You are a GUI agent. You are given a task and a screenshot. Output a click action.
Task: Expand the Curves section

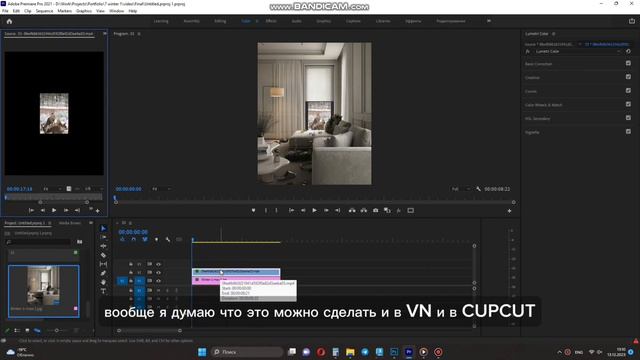531,91
